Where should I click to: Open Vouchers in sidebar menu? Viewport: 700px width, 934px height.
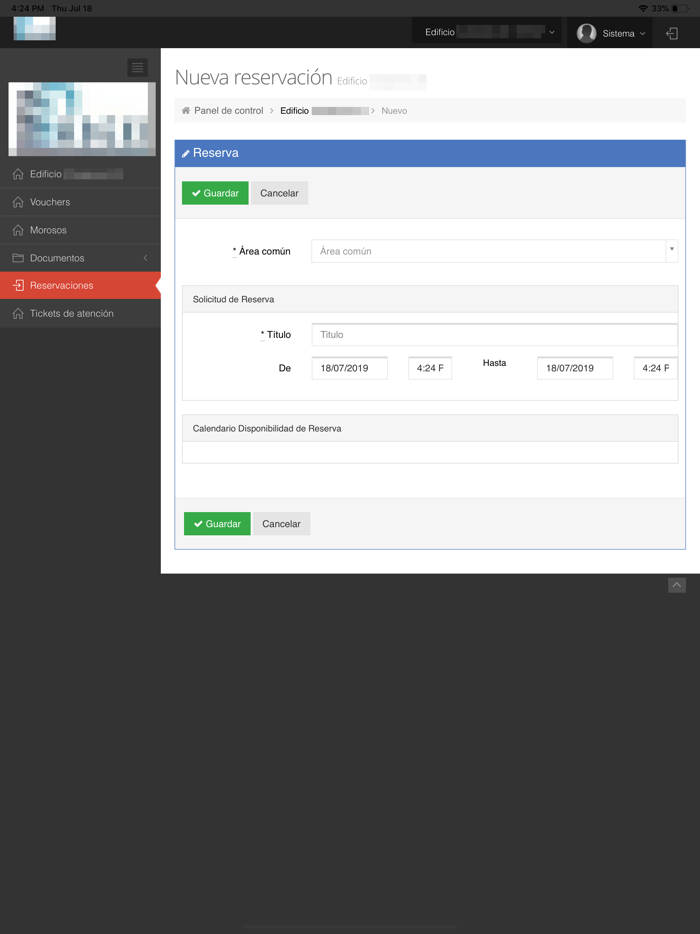[x=80, y=202]
